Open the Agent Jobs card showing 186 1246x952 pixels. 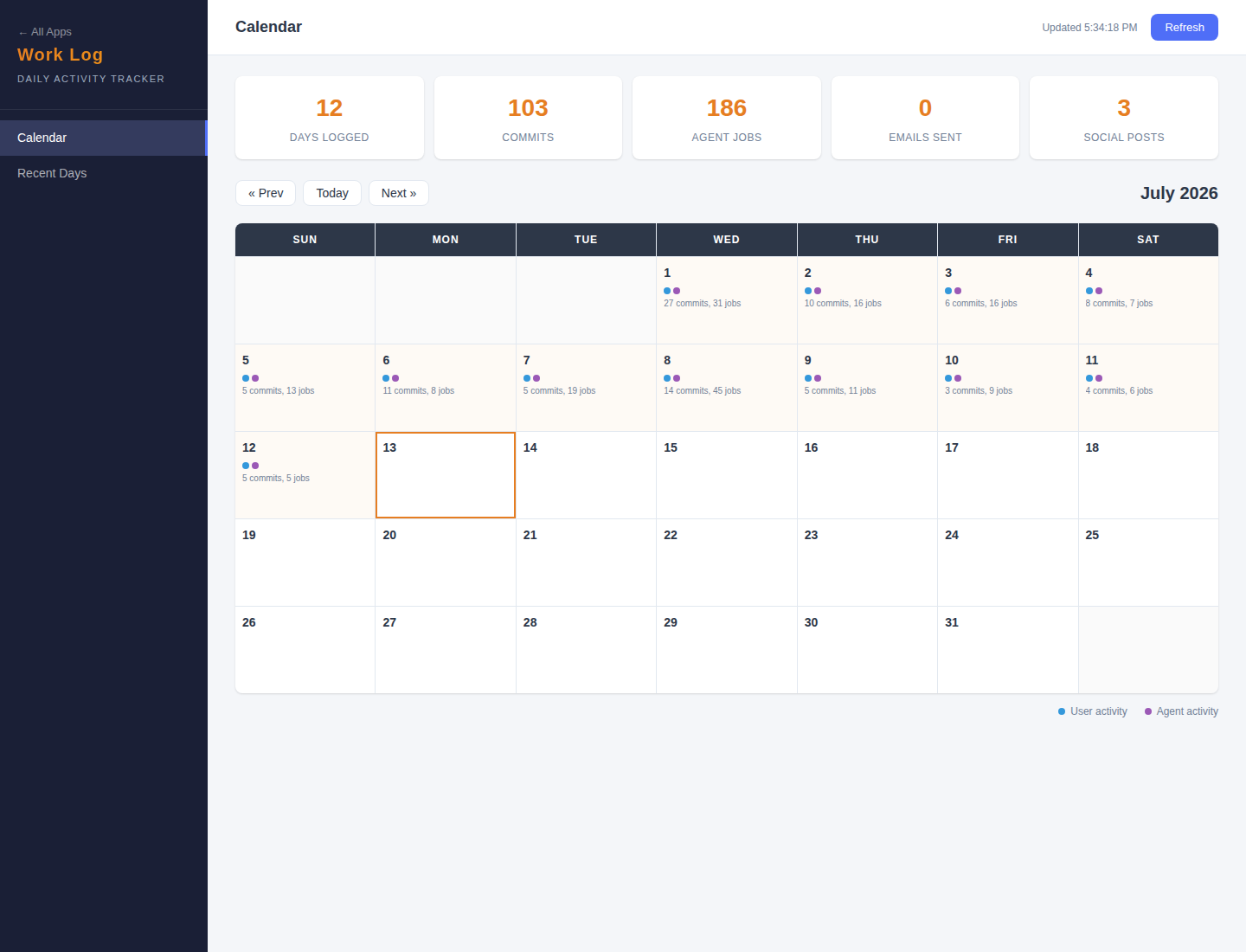point(727,118)
